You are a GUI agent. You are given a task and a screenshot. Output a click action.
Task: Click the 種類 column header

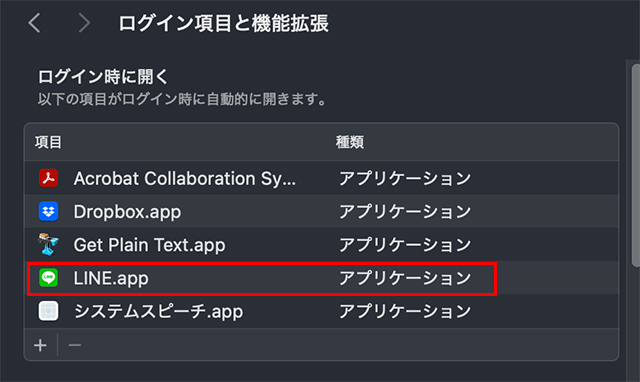349,142
